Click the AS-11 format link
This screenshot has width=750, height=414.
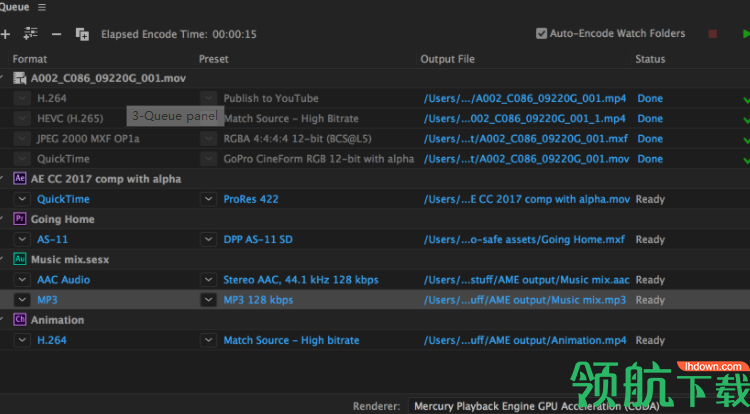point(53,239)
